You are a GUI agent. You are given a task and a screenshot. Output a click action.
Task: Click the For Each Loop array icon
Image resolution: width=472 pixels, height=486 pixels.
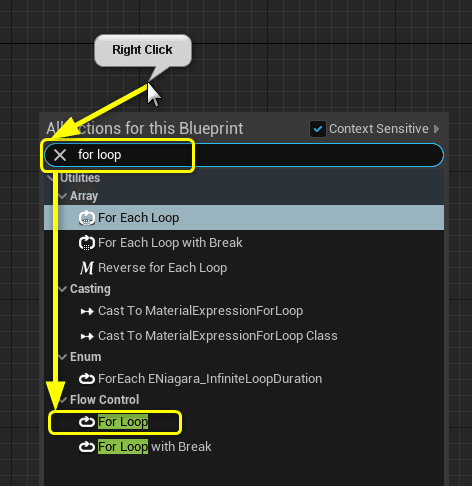pyautogui.click(x=87, y=218)
